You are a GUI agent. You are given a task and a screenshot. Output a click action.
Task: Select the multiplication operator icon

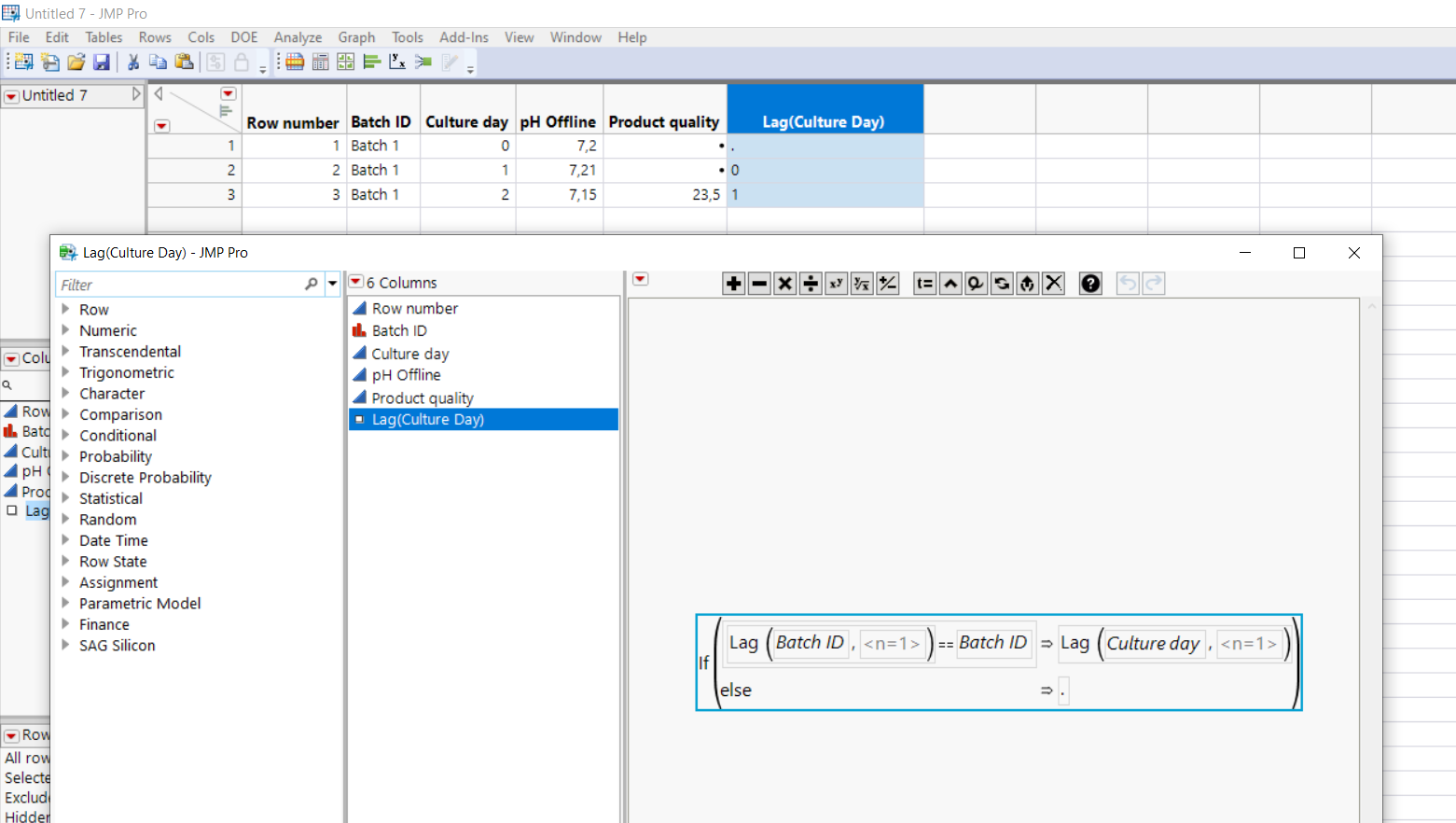pyautogui.click(x=784, y=283)
